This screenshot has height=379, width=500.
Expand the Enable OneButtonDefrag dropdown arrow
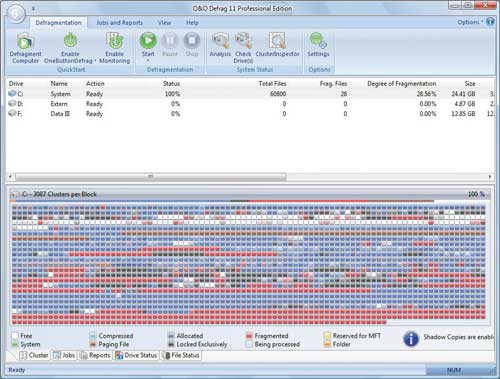(95, 61)
